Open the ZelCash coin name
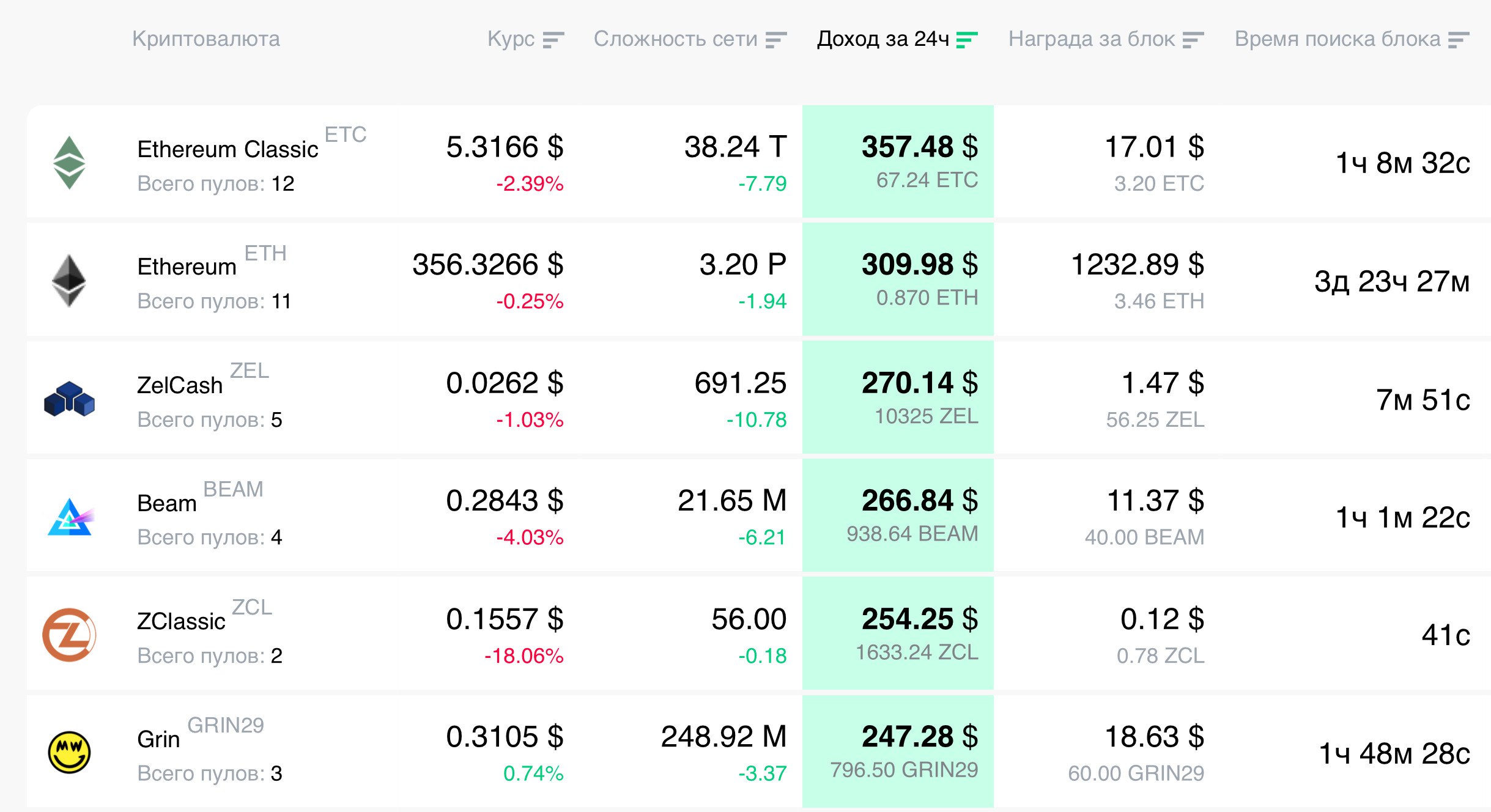 pos(180,385)
